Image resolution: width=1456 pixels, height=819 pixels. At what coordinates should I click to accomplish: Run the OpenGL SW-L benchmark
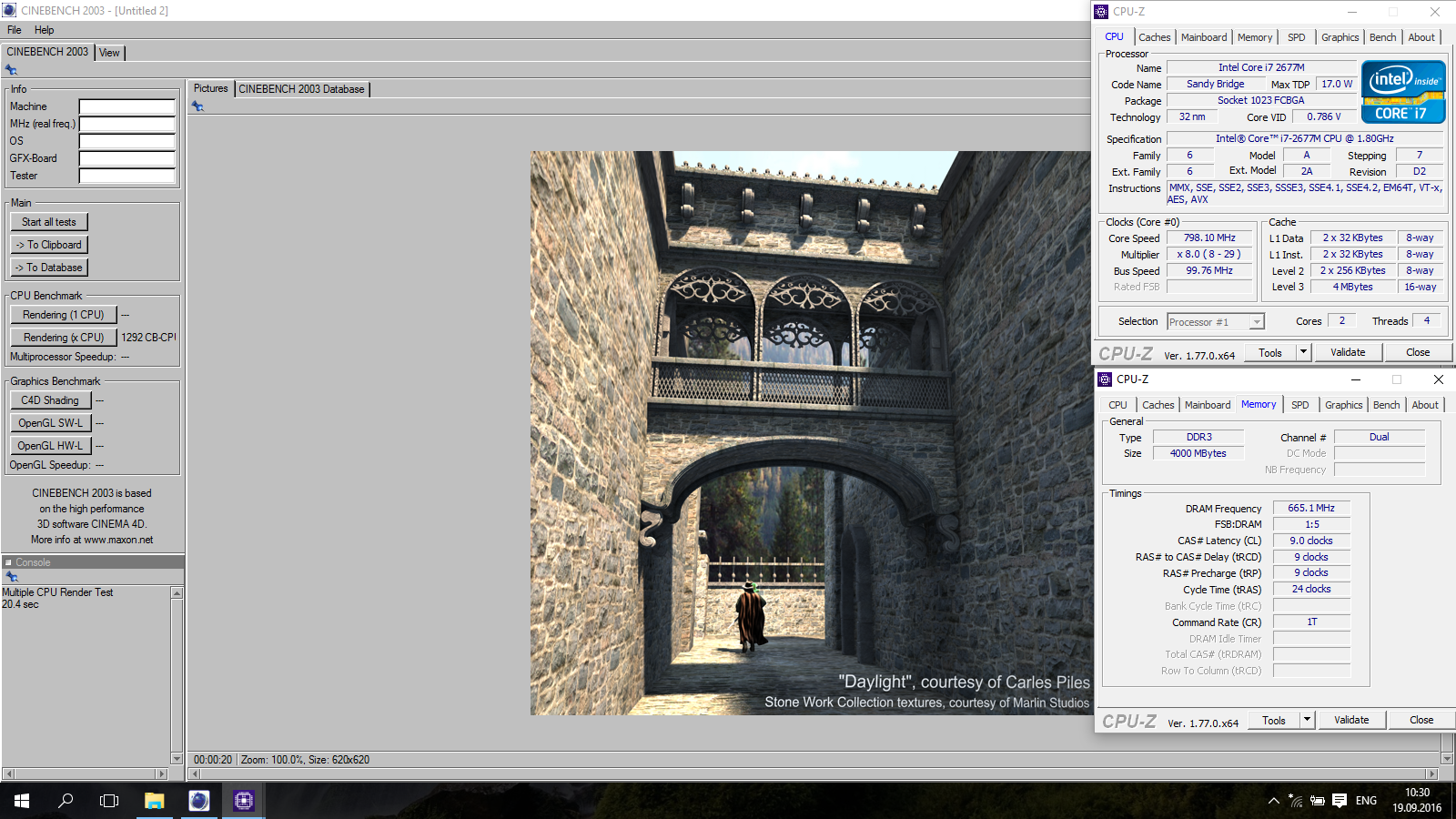click(51, 423)
